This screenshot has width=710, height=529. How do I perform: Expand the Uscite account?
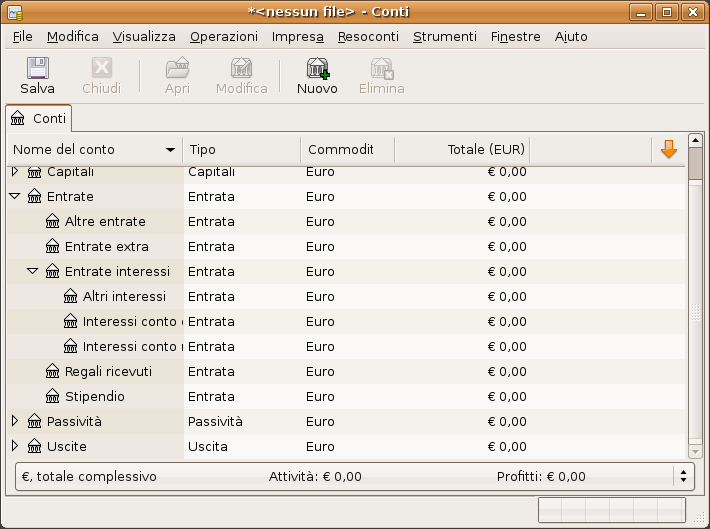coord(15,446)
